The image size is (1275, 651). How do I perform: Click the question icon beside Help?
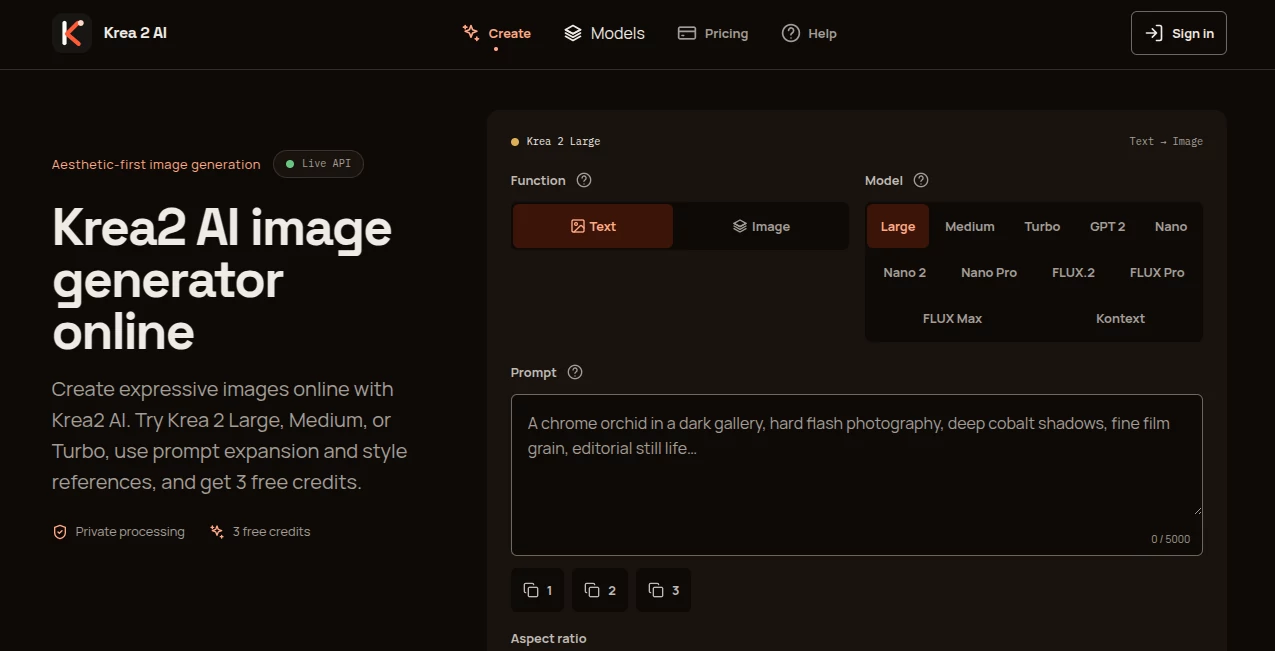791,33
